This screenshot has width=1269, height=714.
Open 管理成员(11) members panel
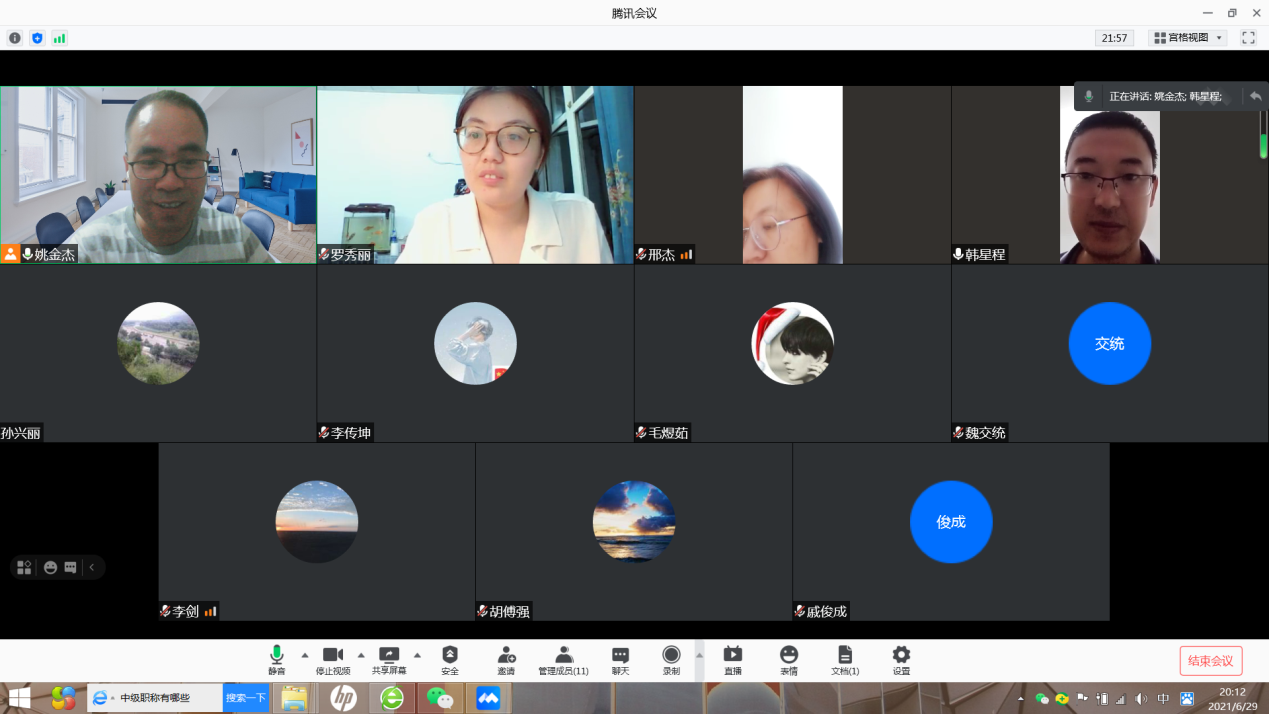(x=563, y=660)
